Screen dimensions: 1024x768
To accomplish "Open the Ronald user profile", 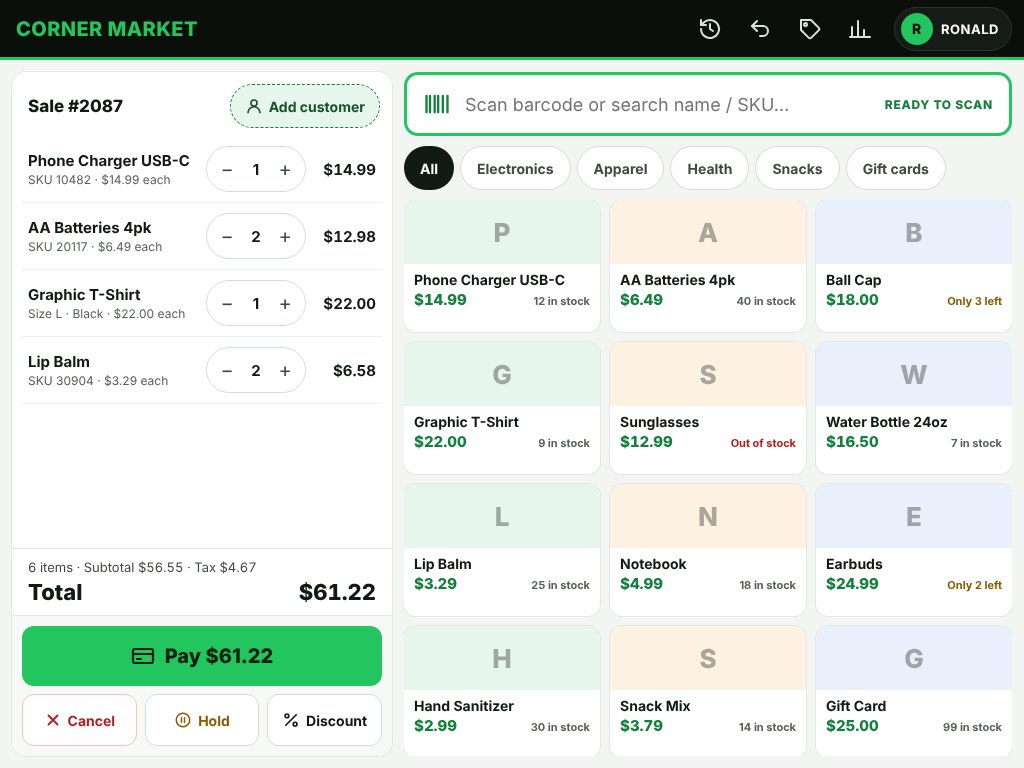I will [952, 29].
